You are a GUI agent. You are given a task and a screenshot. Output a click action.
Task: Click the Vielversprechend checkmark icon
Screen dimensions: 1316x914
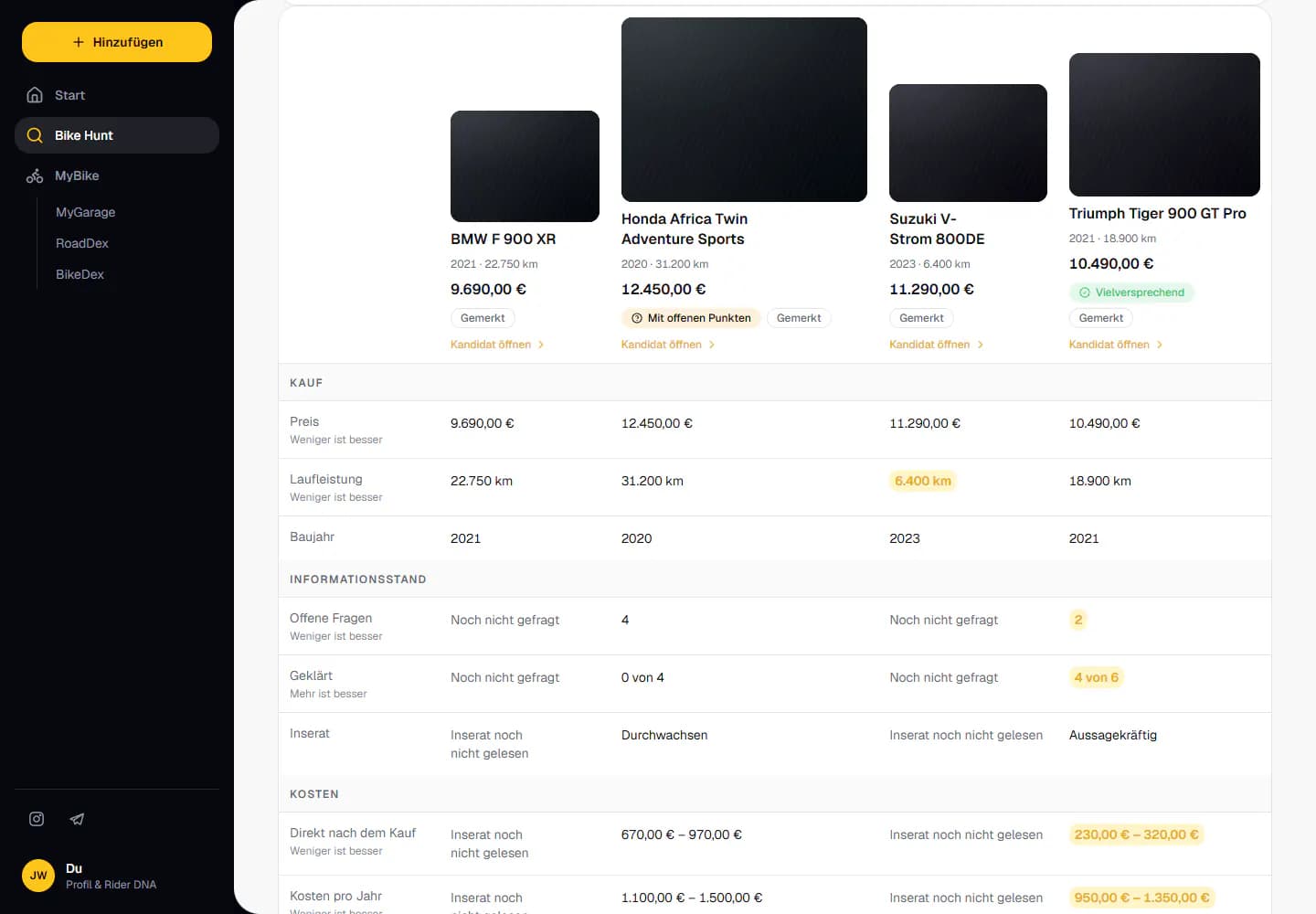tap(1085, 292)
